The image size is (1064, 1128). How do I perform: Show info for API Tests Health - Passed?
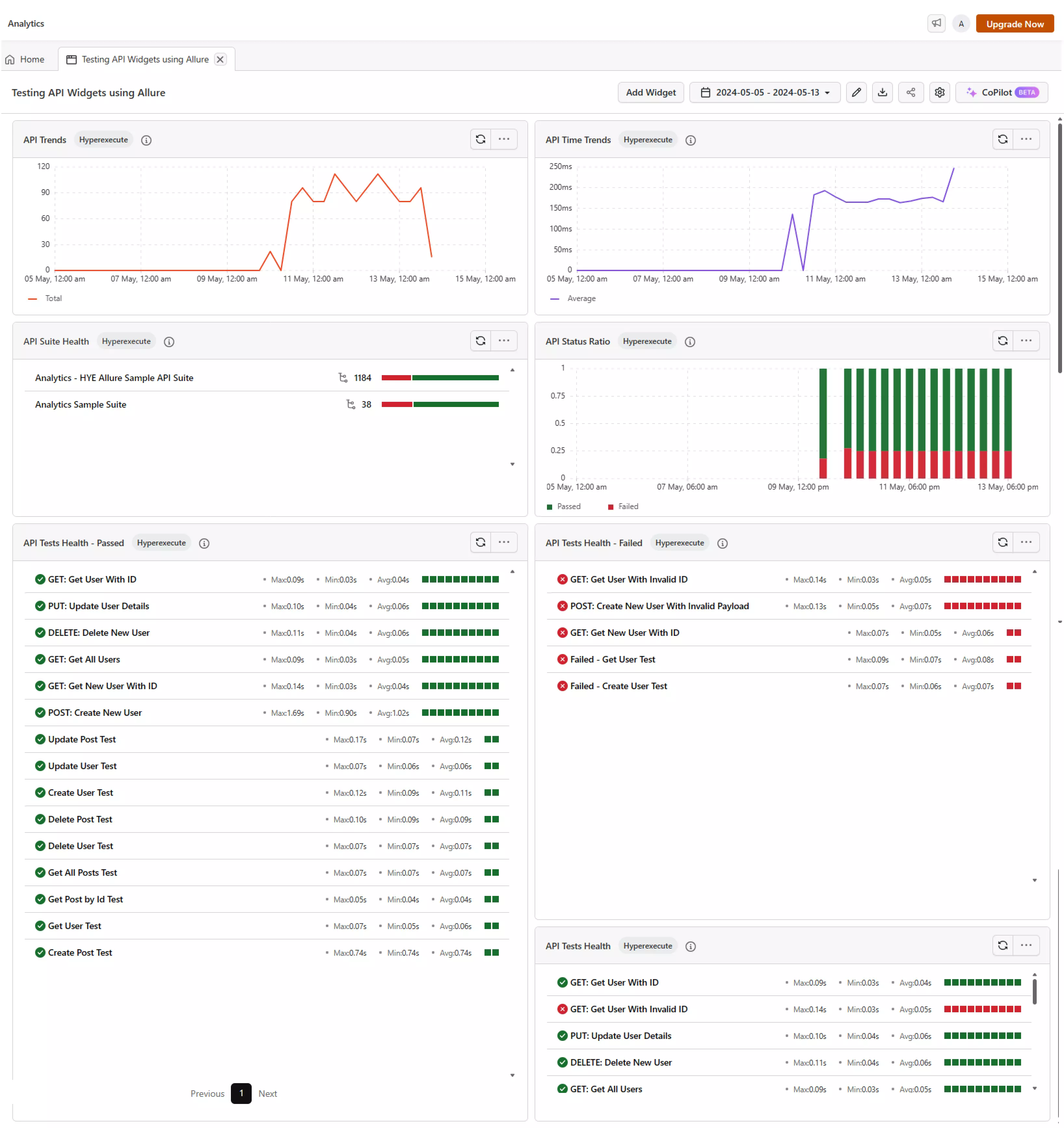click(204, 543)
